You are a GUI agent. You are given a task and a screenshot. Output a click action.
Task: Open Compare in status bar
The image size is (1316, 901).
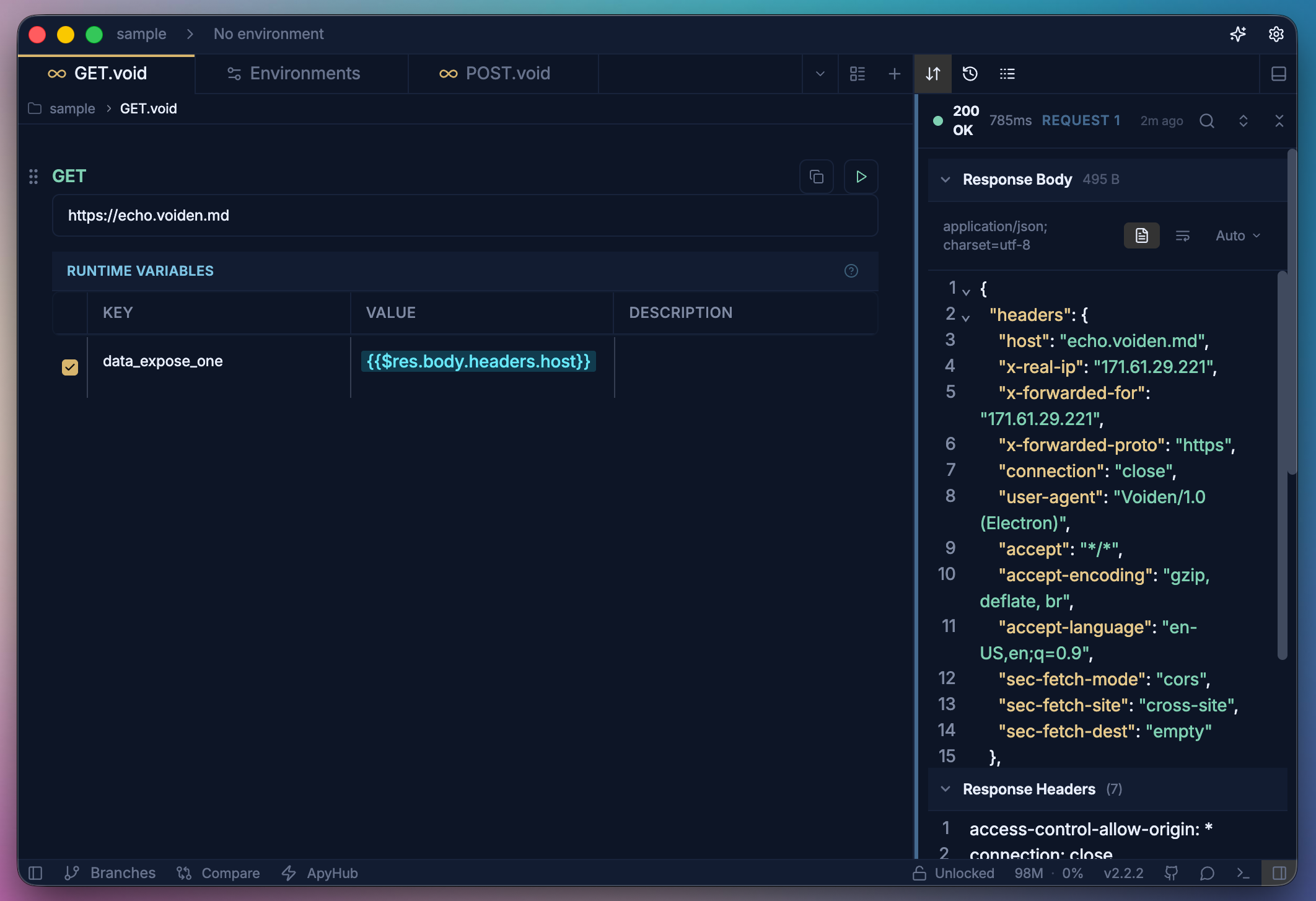point(218,873)
